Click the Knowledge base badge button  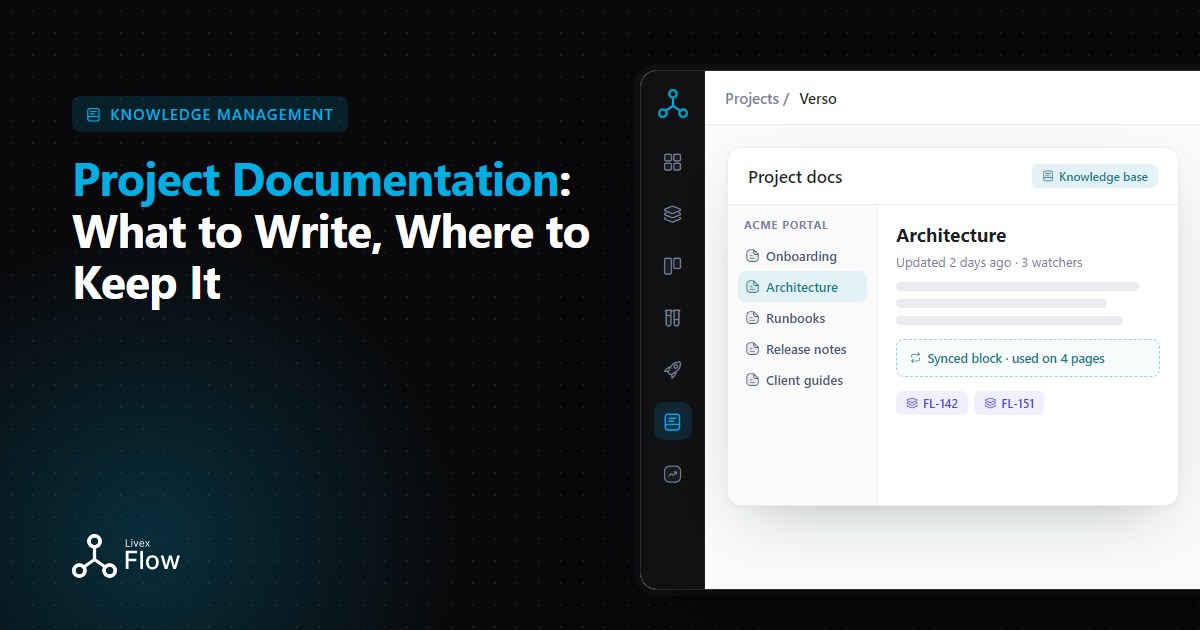tap(1095, 176)
